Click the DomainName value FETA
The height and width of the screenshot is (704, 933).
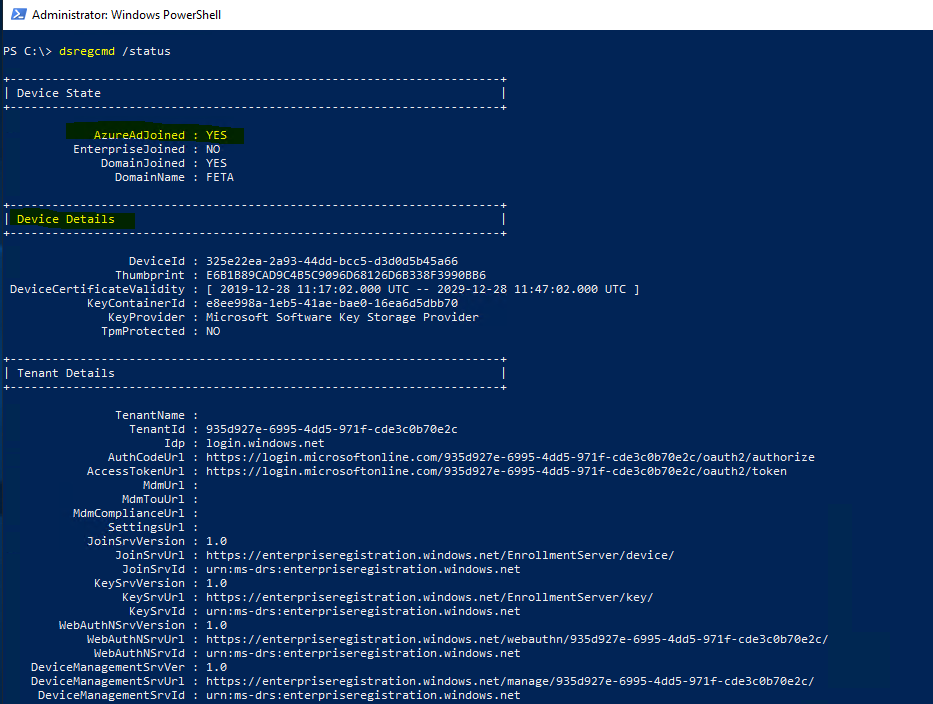pyautogui.click(x=220, y=177)
